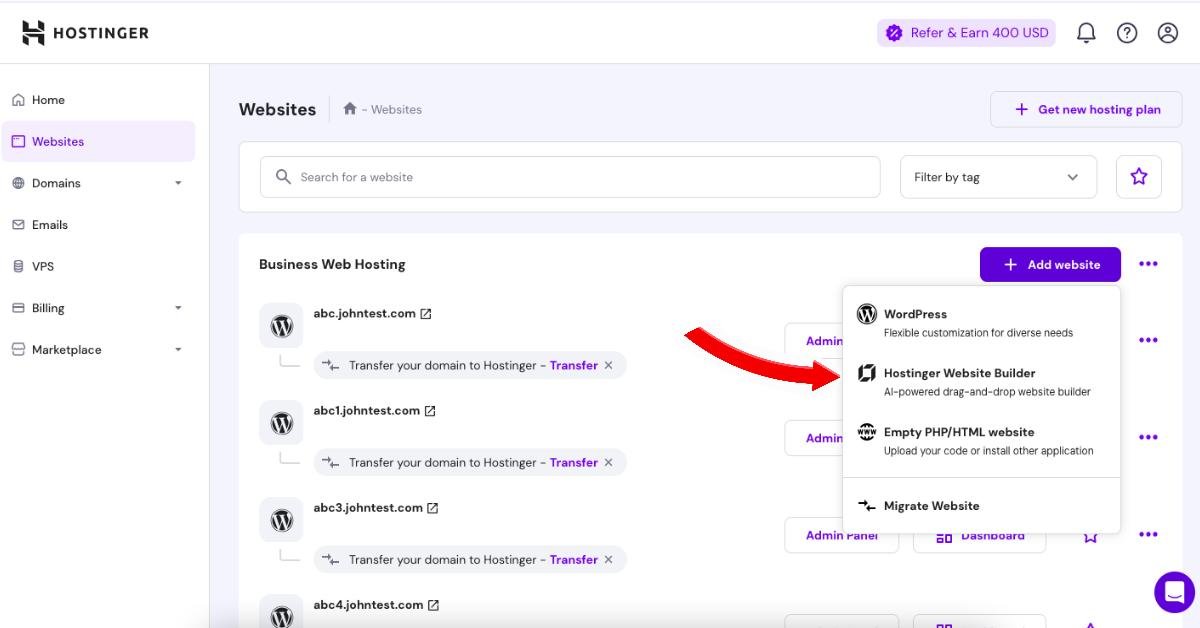Click WordPress icon for abc.johntest.com

[x=282, y=326]
